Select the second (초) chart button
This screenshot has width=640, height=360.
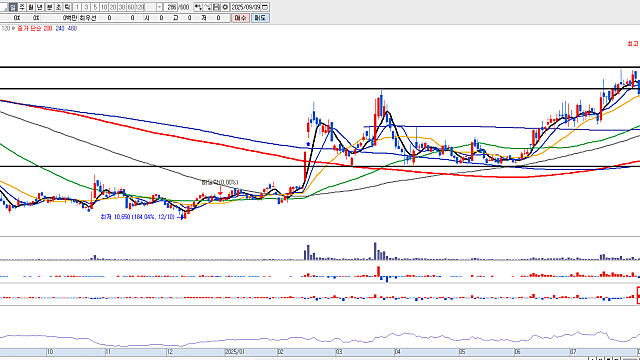[x=58, y=7]
